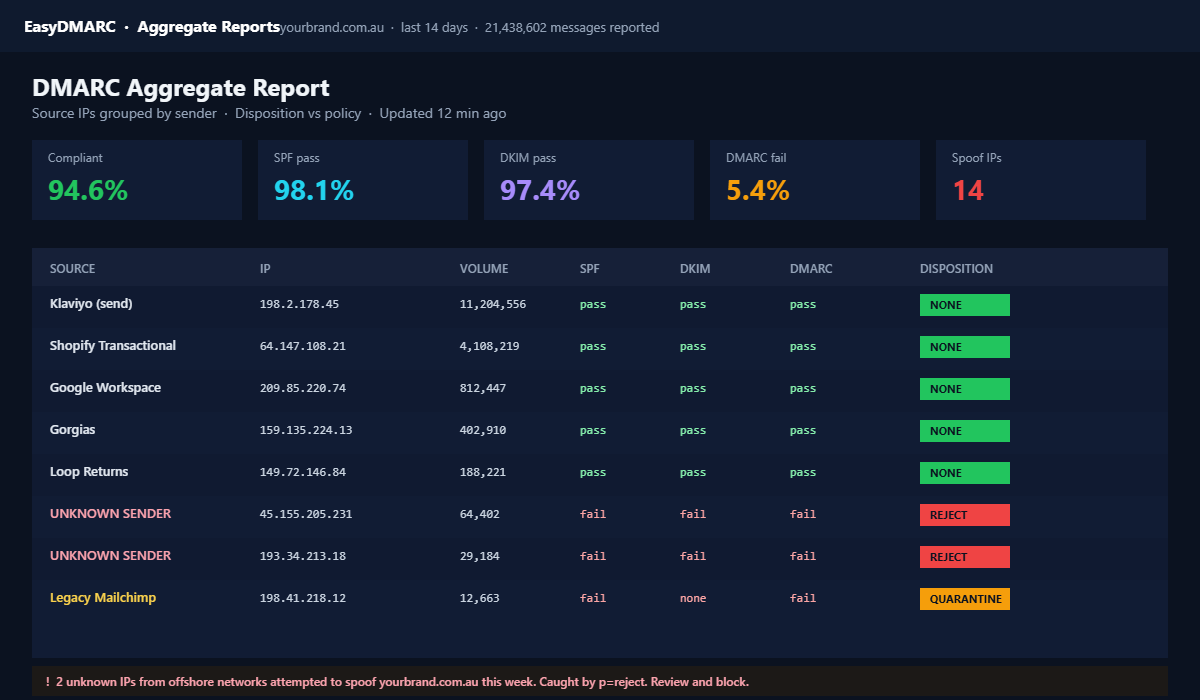This screenshot has width=1200, height=700.
Task: Click the NONE badge for Gorgias
Action: [x=965, y=431]
